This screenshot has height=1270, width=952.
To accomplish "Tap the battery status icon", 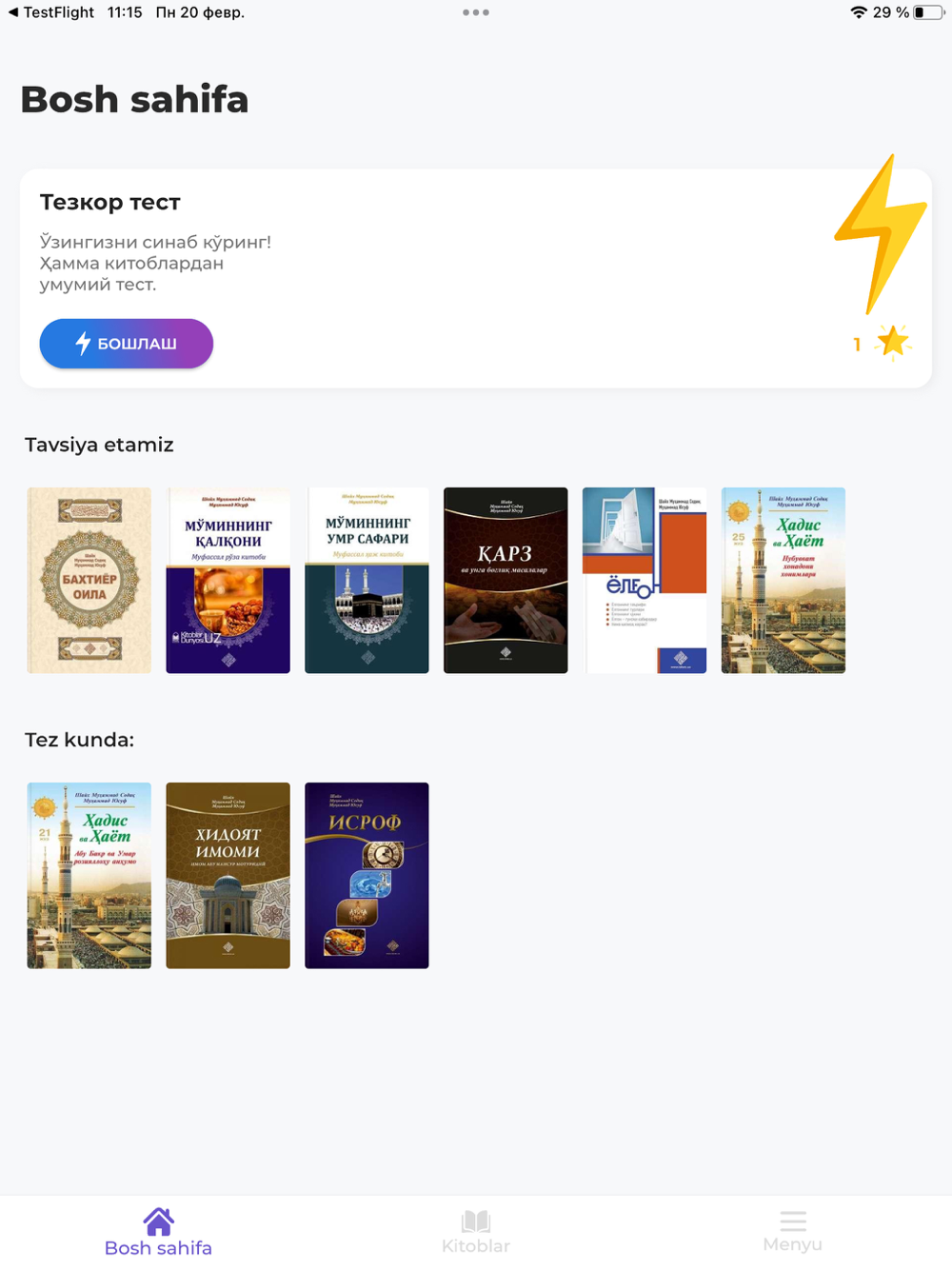I will (928, 12).
